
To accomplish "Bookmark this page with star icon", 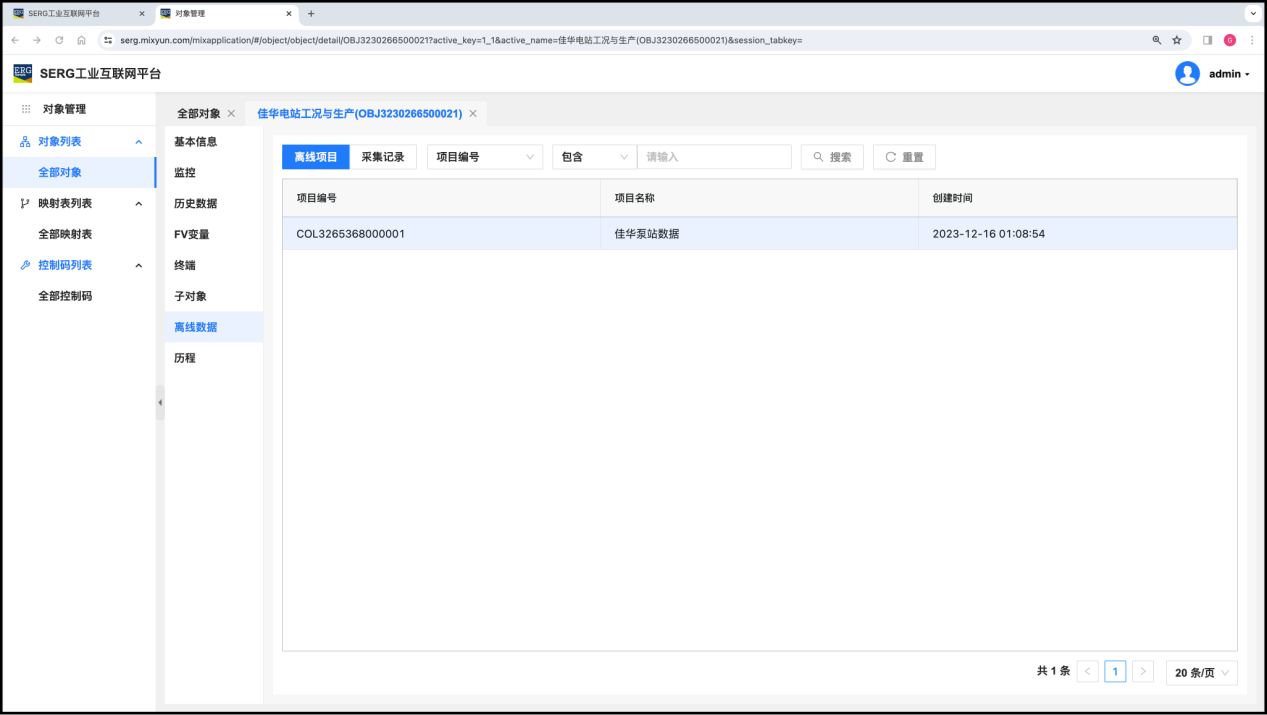I will pos(1177,40).
